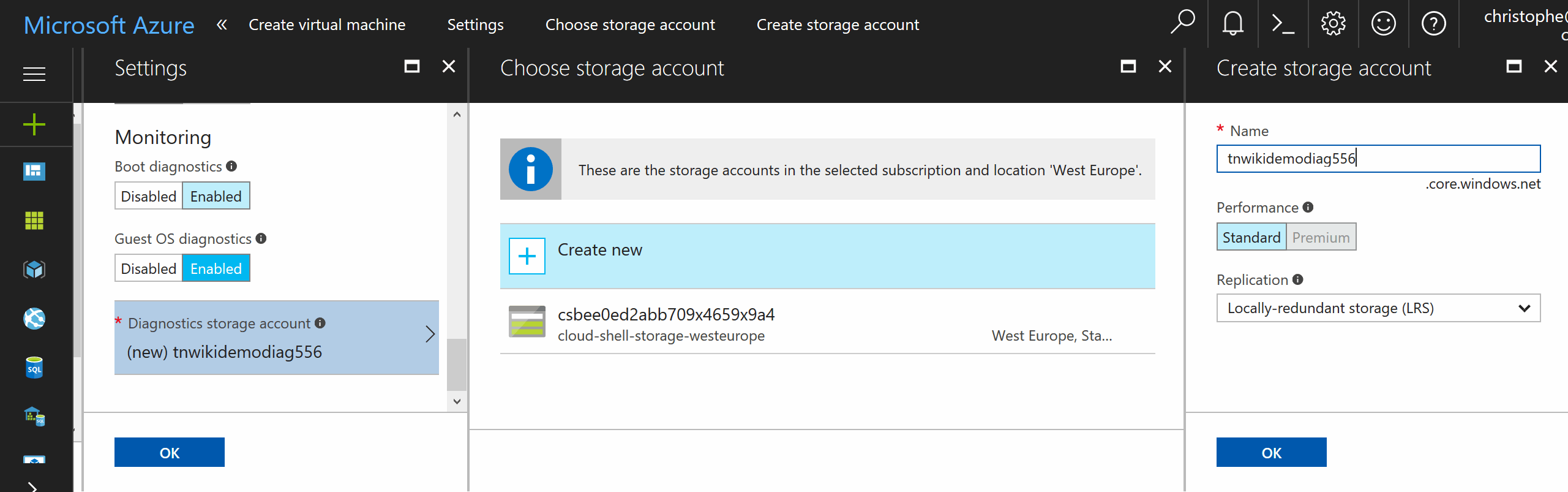Go to Choose storage account breadcrumb
The height and width of the screenshot is (492, 1568).
click(x=630, y=25)
